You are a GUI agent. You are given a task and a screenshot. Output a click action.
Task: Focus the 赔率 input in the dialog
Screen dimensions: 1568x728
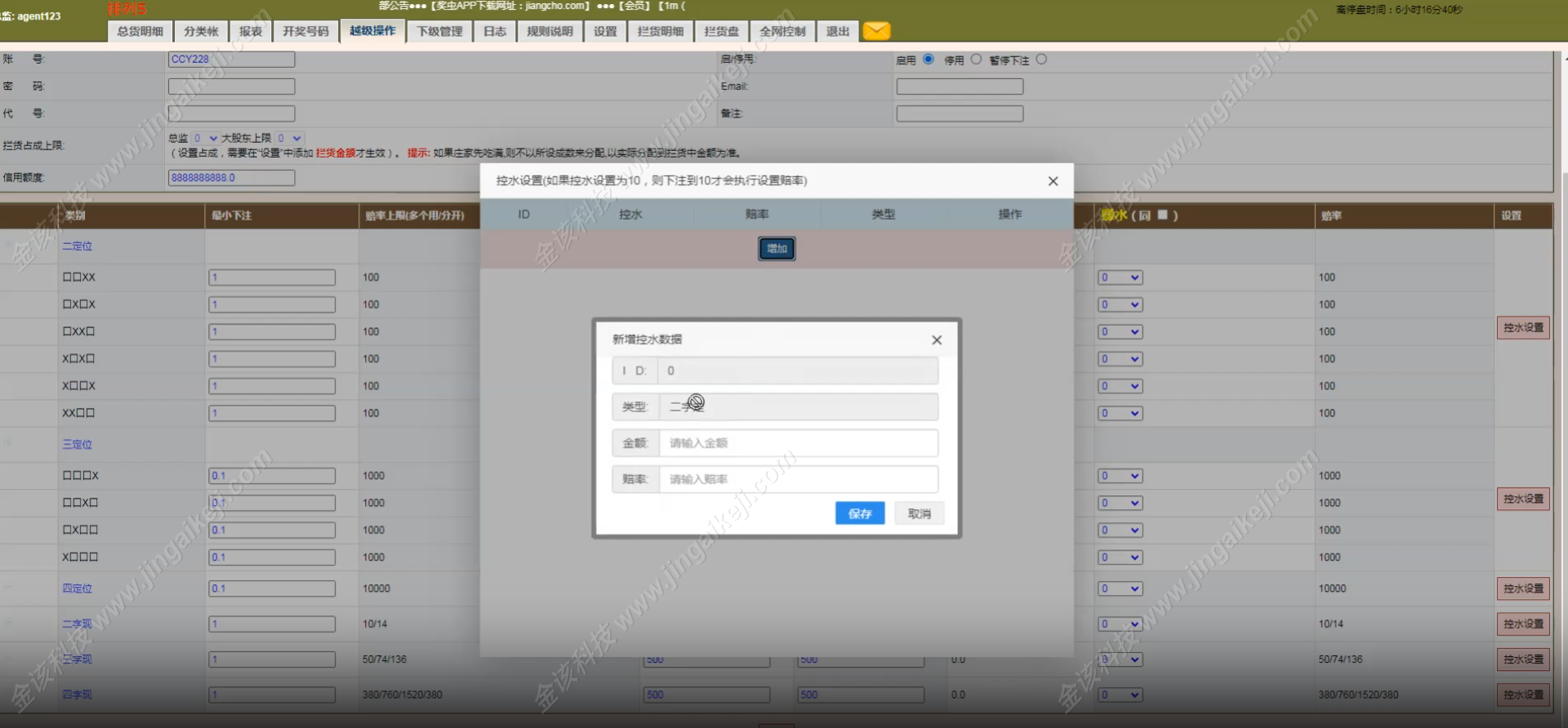[x=798, y=479]
